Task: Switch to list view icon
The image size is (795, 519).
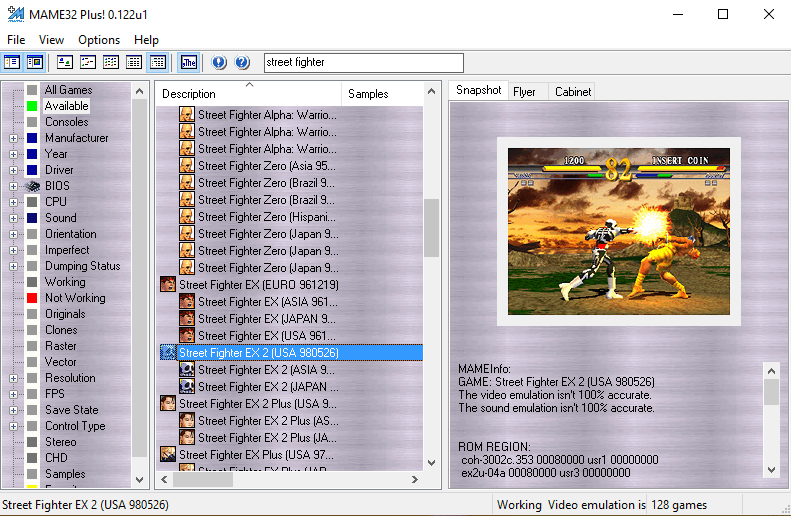Action: point(111,62)
